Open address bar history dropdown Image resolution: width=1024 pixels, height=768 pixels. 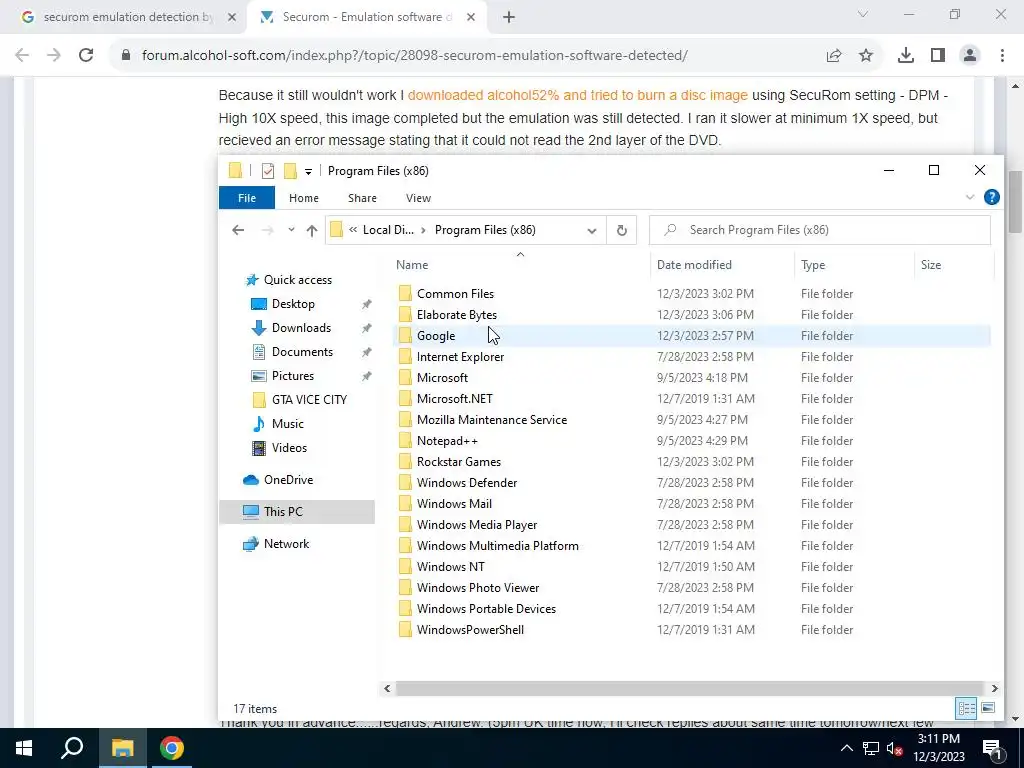[x=592, y=230]
